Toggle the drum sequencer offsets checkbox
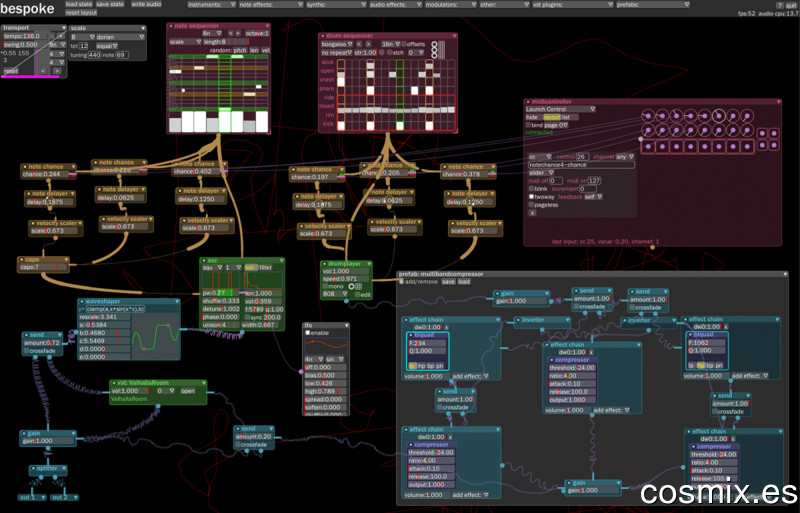The width and height of the screenshot is (800, 513). tap(404, 44)
